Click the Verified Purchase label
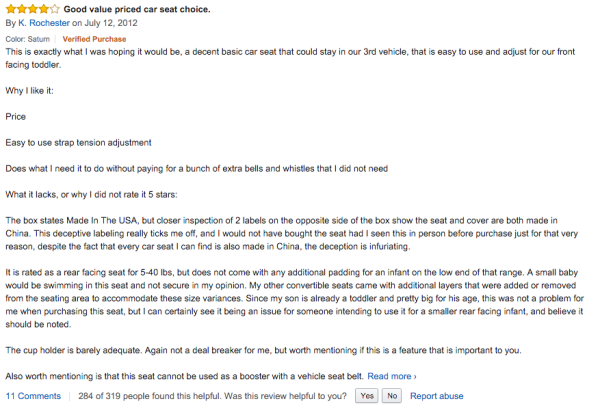 pyautogui.click(x=94, y=39)
